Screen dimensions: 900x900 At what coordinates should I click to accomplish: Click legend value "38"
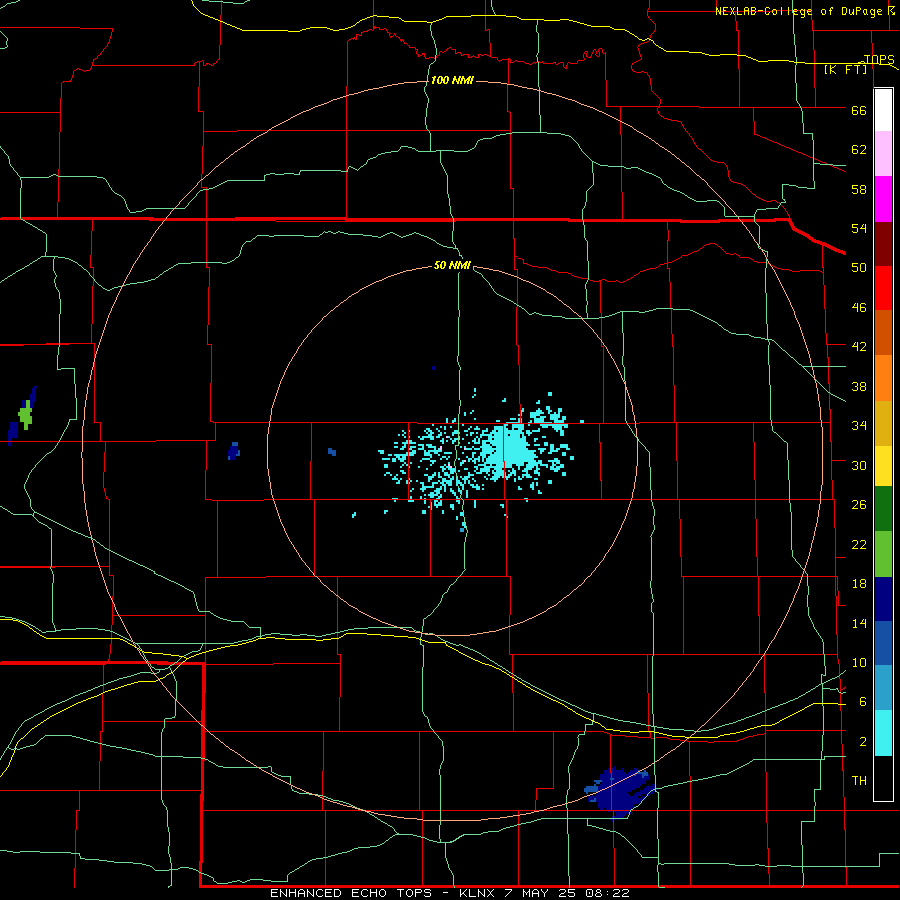[x=859, y=386]
